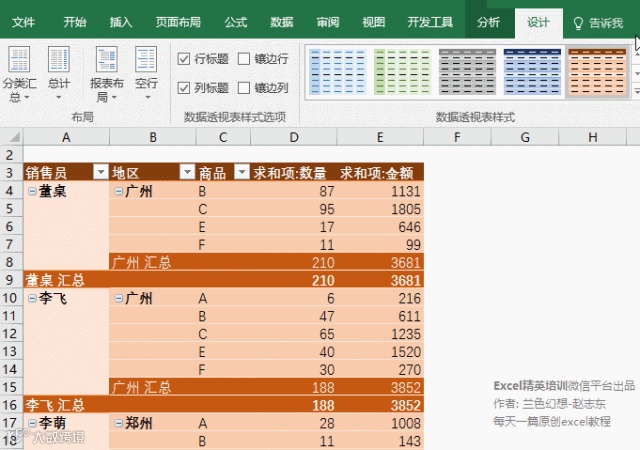The height and width of the screenshot is (450, 640).
Task: Expand the pivot table styles gallery
Action: [637, 90]
